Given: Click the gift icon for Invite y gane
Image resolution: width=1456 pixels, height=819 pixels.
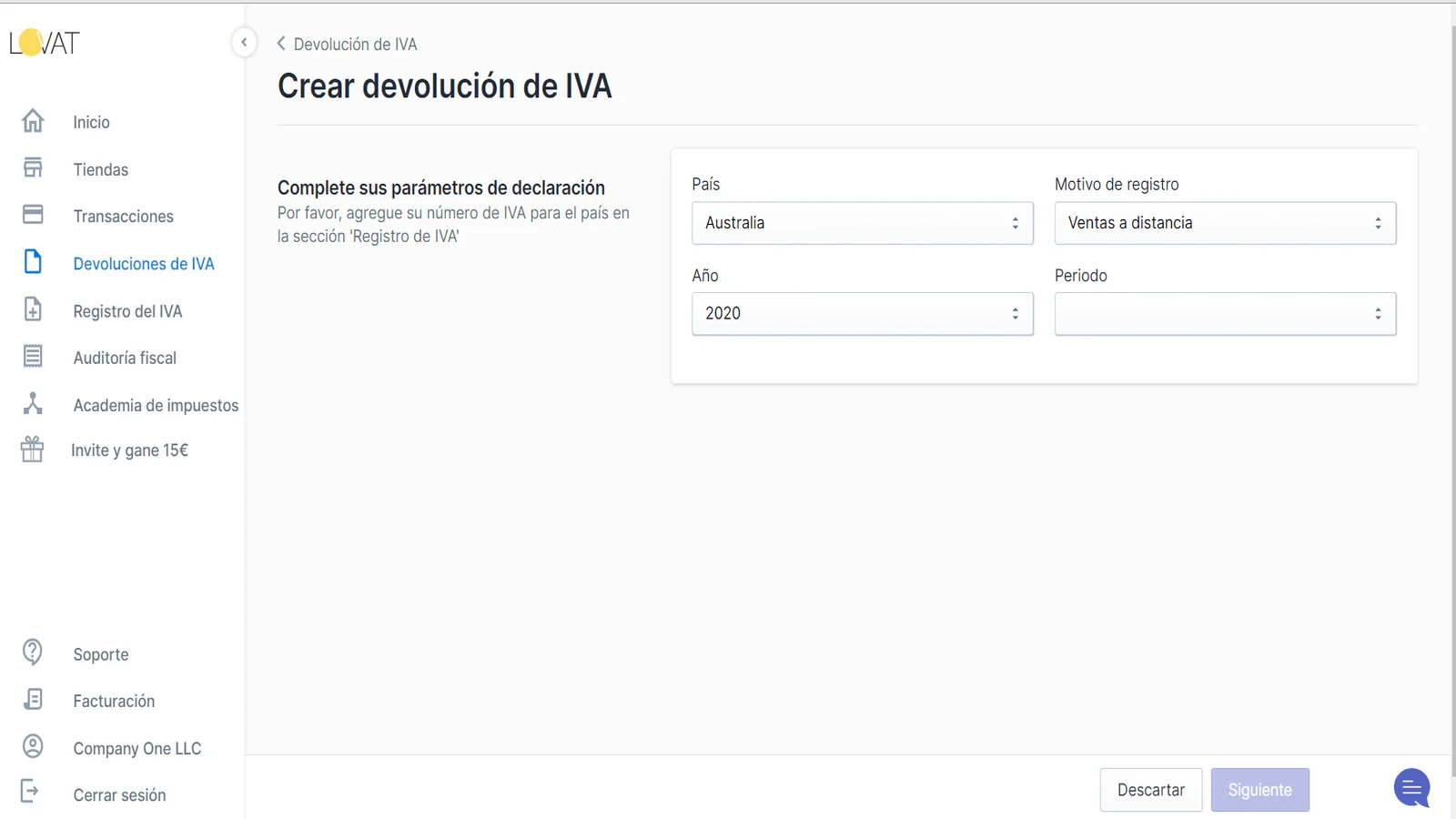Looking at the screenshot, I should click(x=32, y=450).
